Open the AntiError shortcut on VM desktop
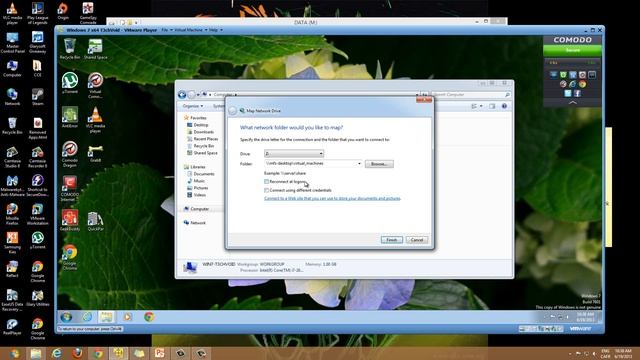This screenshot has width=640, height=360. pyautogui.click(x=70, y=117)
